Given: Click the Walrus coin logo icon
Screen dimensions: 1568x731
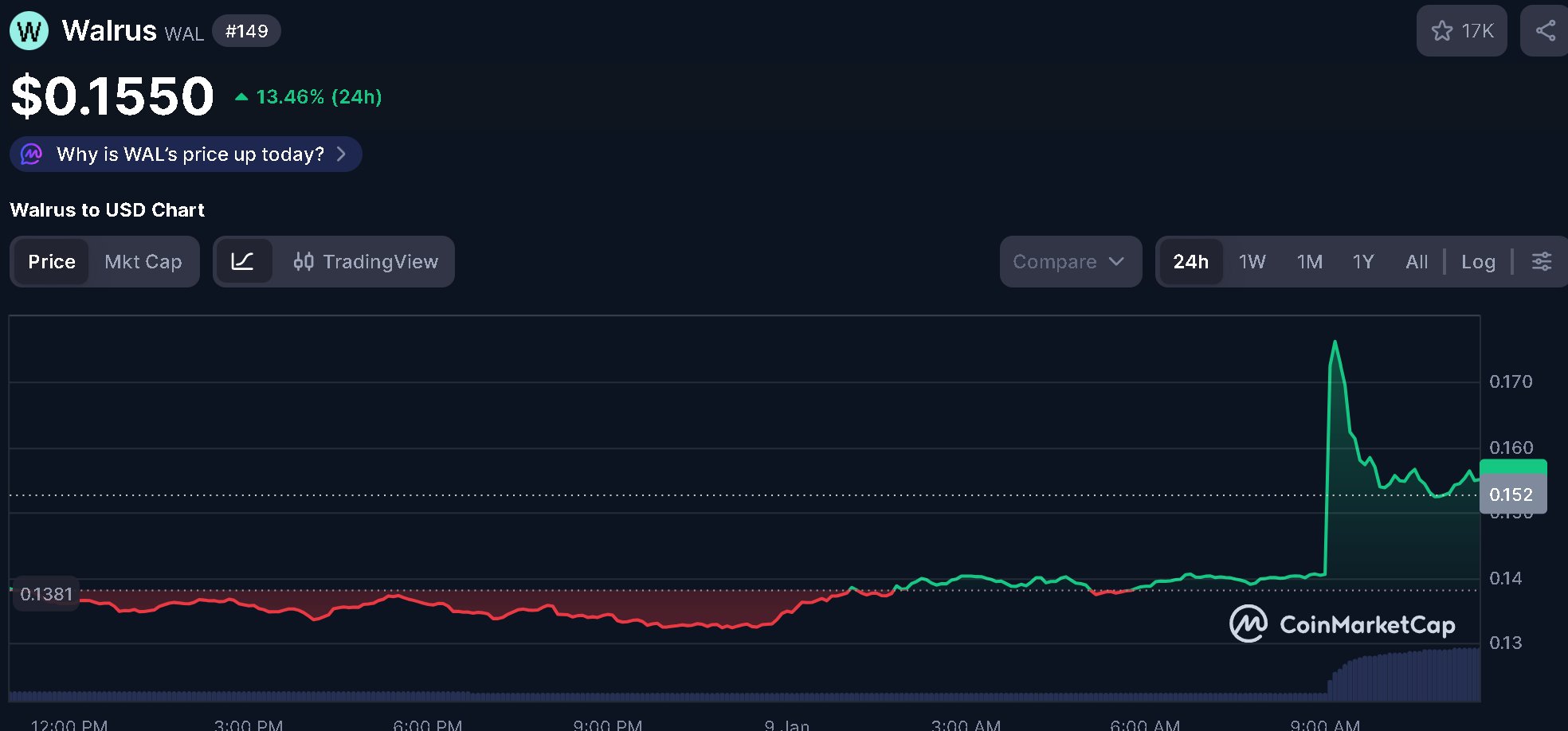Looking at the screenshot, I should click(29, 31).
